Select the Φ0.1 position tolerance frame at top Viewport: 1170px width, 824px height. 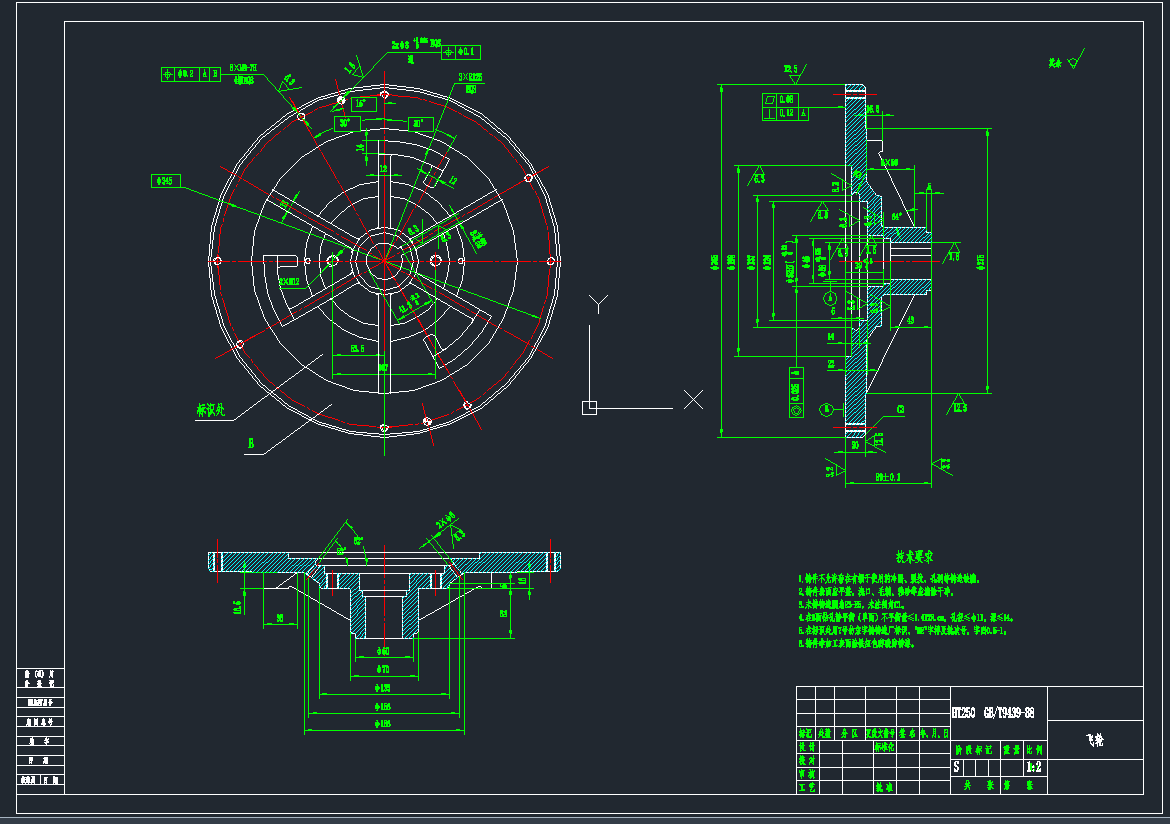[x=461, y=51]
